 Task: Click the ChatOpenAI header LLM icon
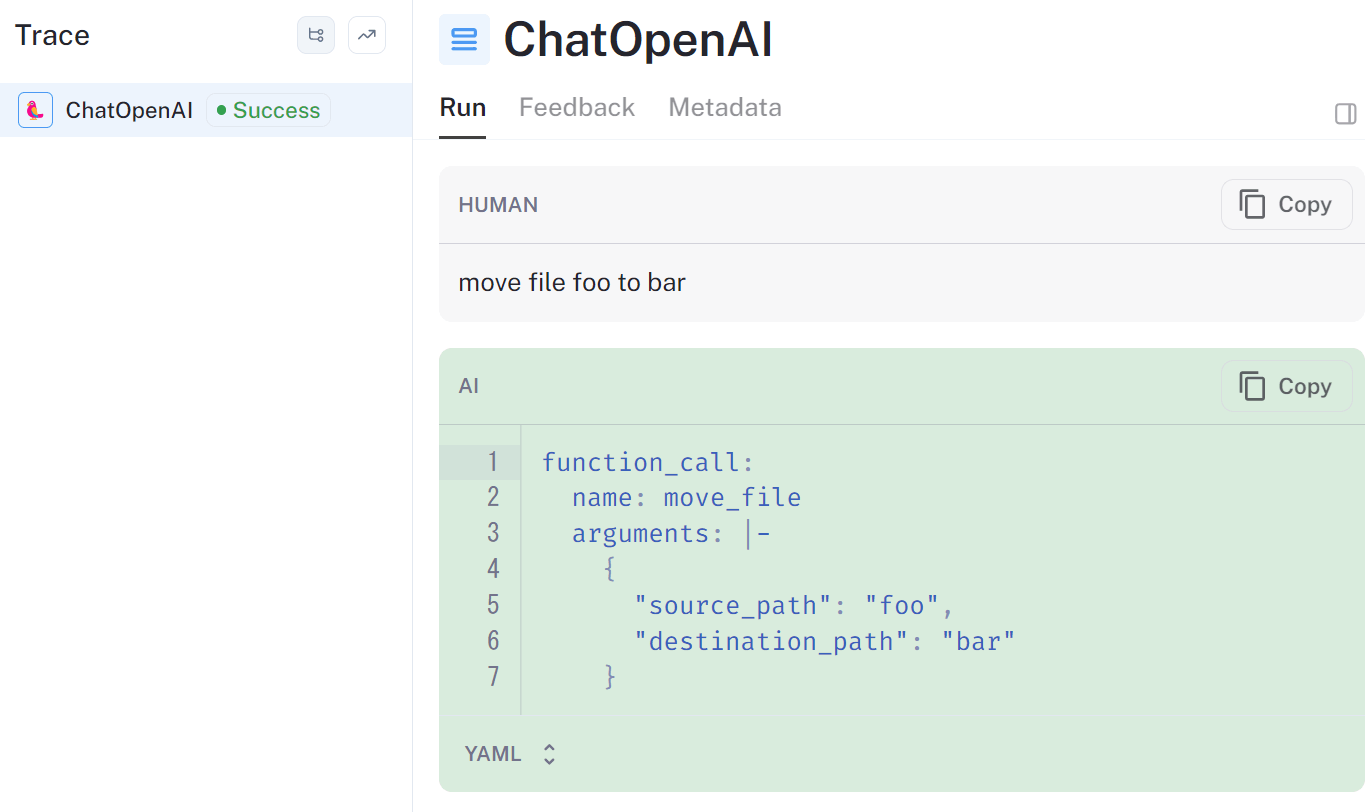[x=464, y=40]
